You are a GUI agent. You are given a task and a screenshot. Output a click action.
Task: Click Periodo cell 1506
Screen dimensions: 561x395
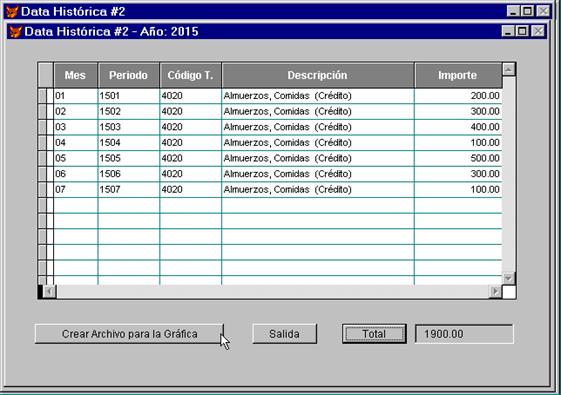pyautogui.click(x=128, y=174)
